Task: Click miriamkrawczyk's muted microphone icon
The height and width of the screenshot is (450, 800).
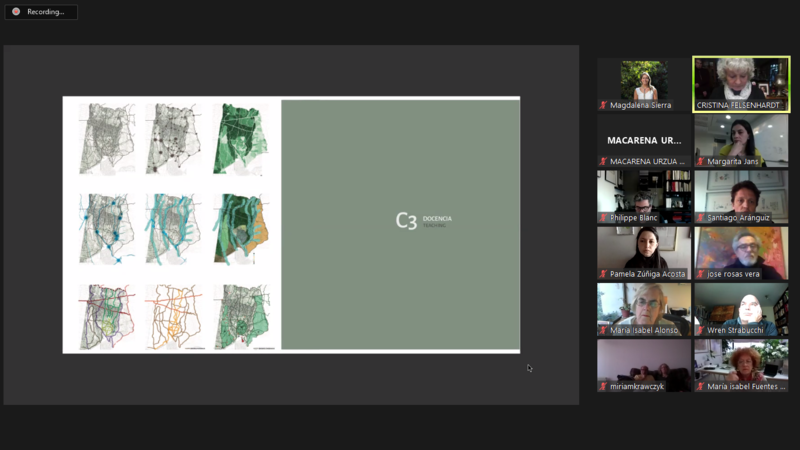Action: pyautogui.click(x=603, y=386)
